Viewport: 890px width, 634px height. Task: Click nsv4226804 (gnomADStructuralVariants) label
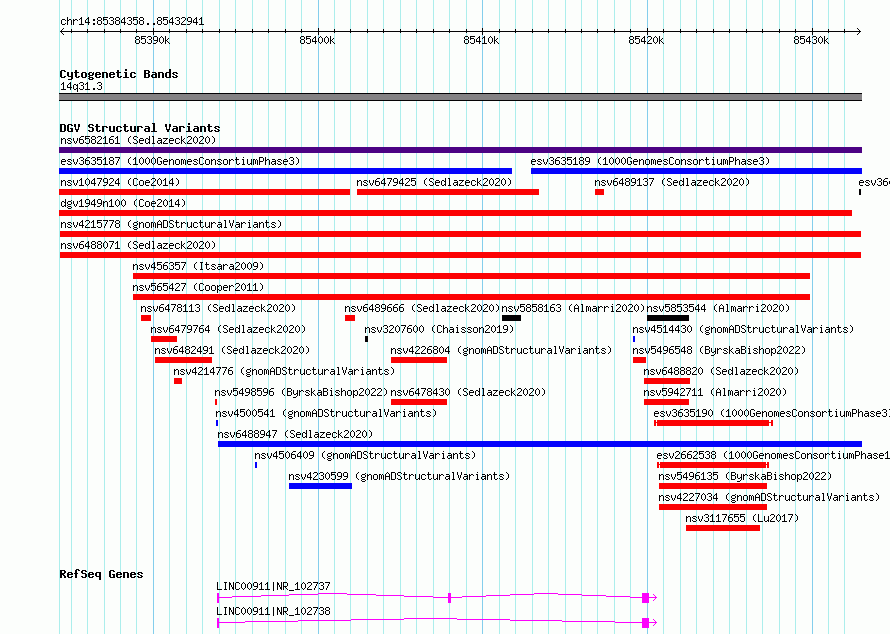pos(501,350)
